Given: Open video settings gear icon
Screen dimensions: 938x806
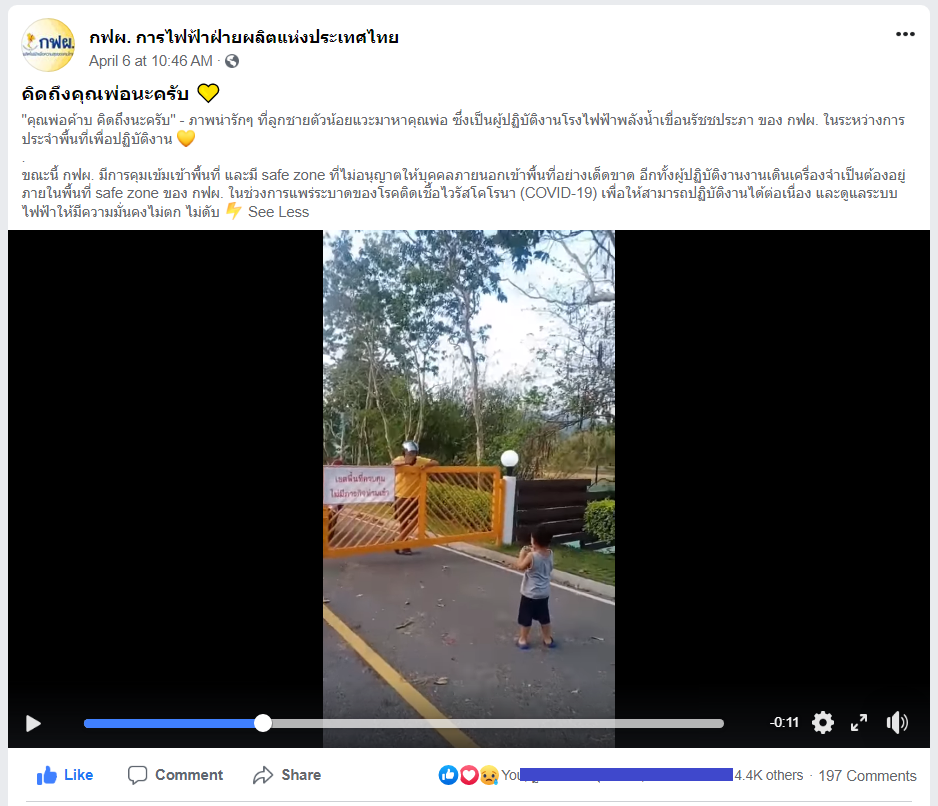Looking at the screenshot, I should [823, 723].
